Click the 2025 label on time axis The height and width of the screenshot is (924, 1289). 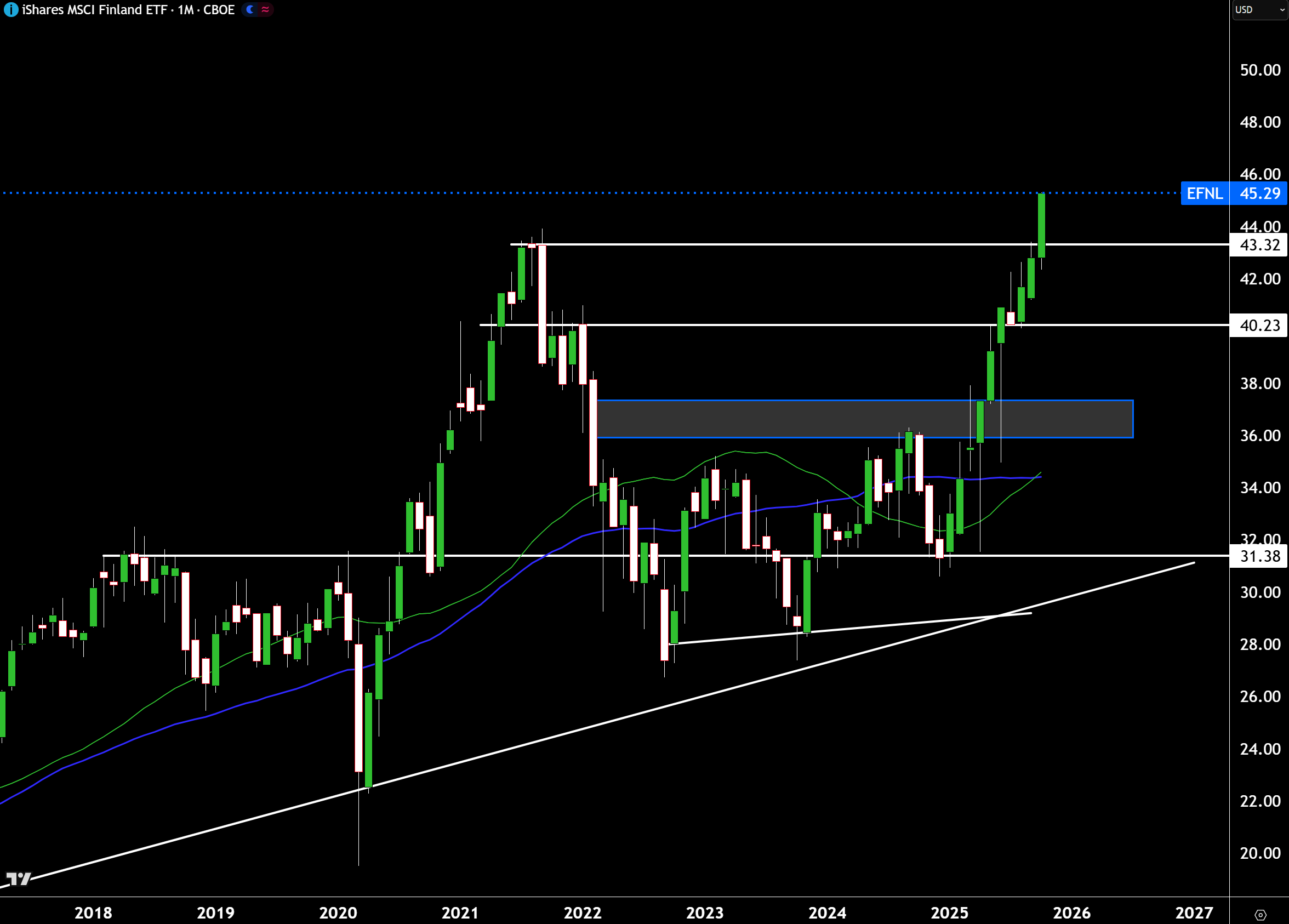pyautogui.click(x=949, y=912)
